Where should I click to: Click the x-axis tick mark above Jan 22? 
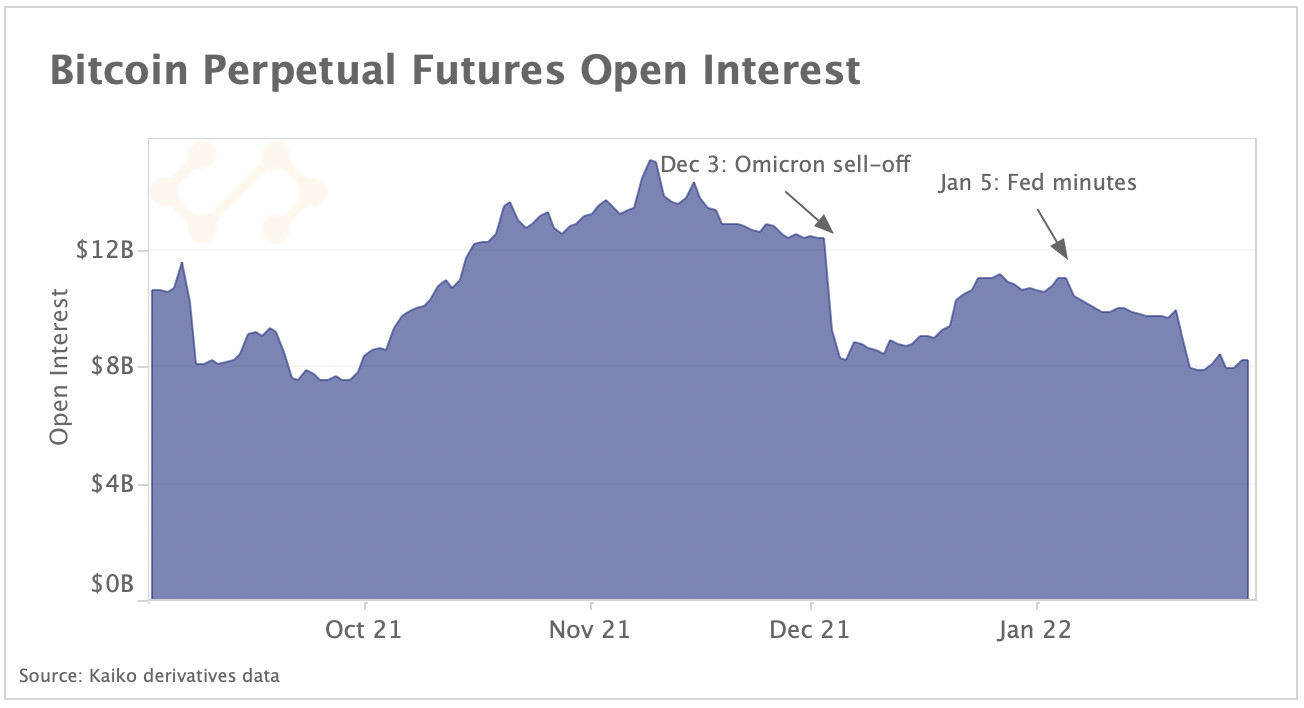click(x=1038, y=604)
